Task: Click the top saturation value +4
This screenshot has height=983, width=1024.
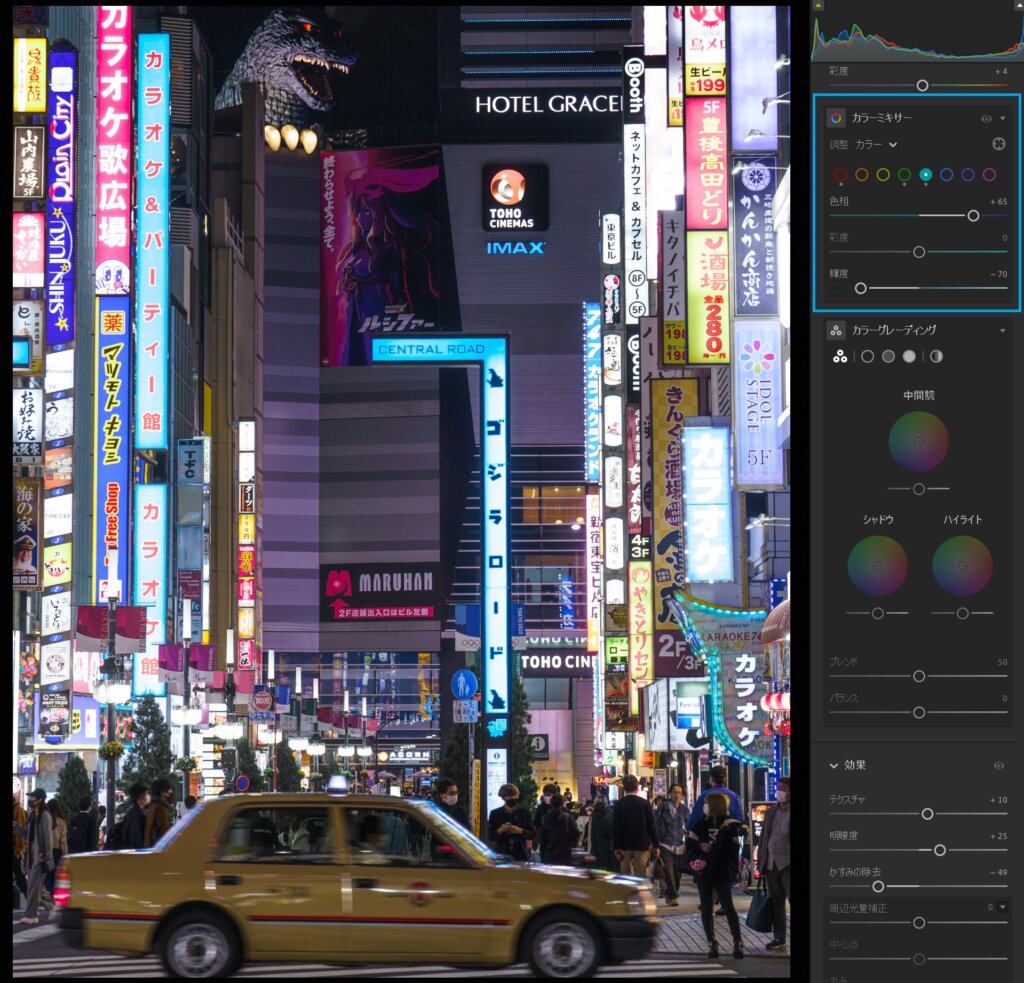Action: pos(1001,71)
